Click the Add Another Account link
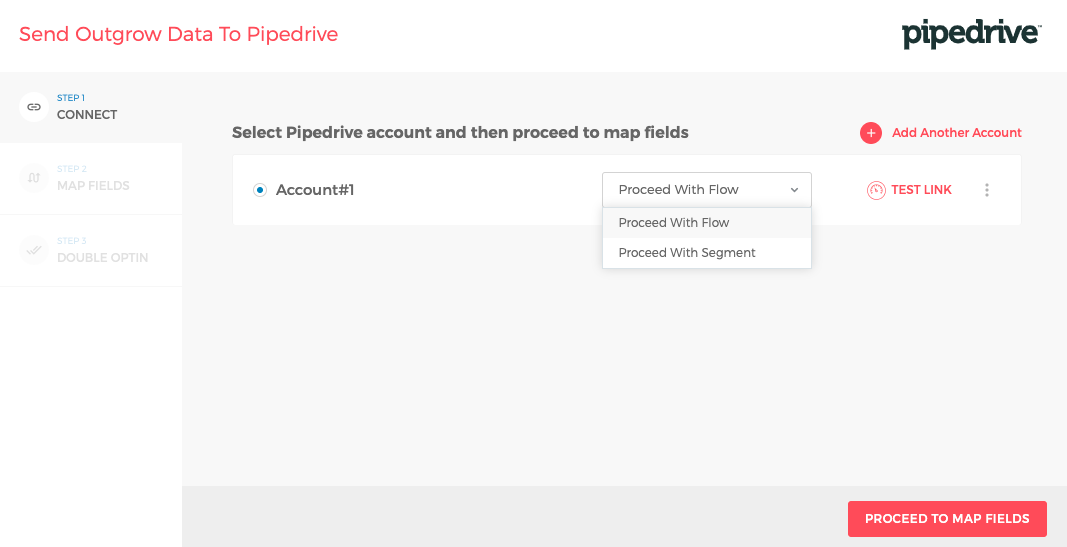1067x547 pixels. pyautogui.click(x=956, y=133)
